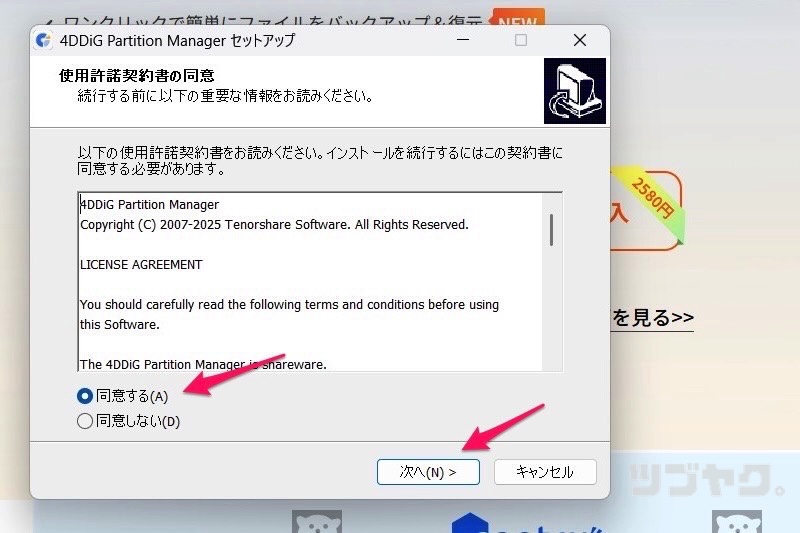Click the キャンセル button
Image resolution: width=800 pixels, height=533 pixels.
(x=545, y=472)
